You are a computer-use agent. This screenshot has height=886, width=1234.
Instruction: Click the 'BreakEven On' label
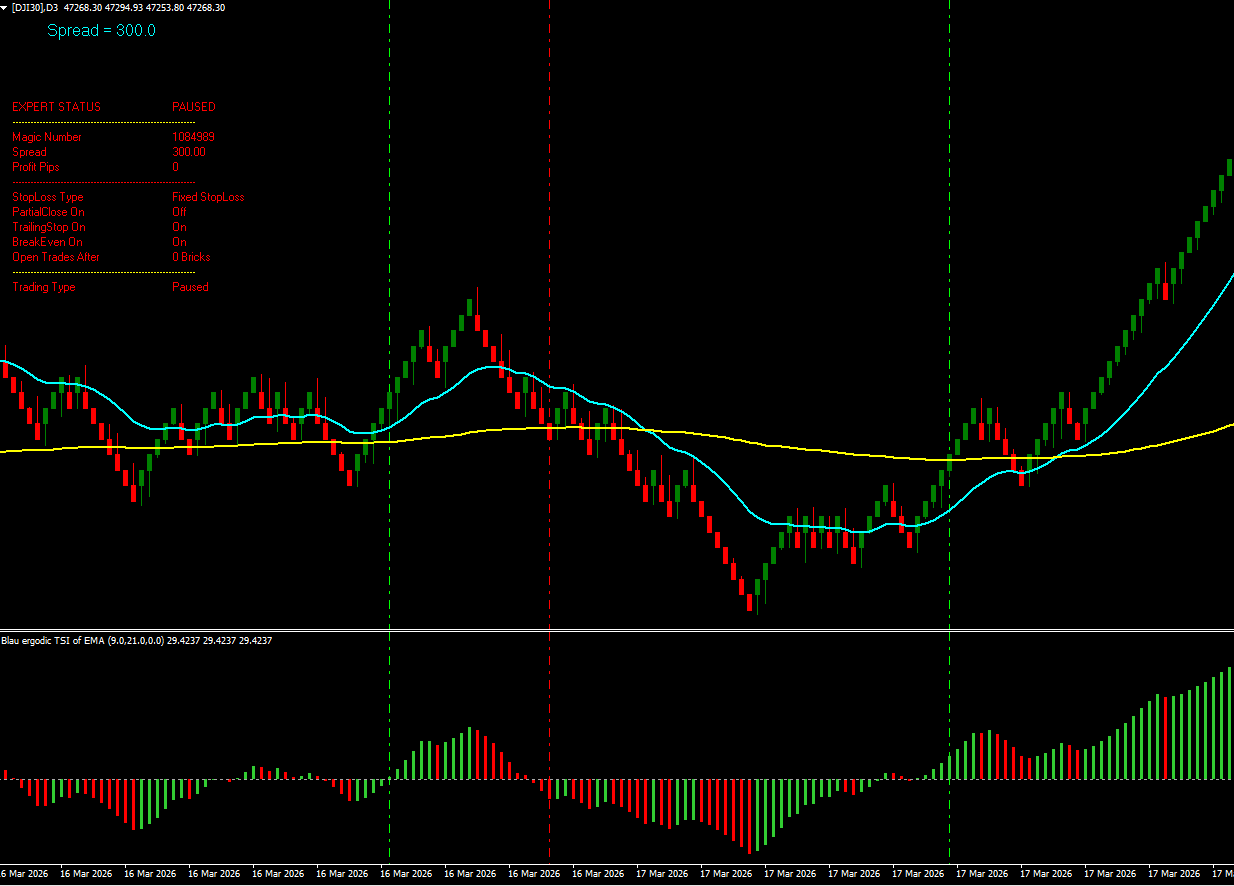click(x=47, y=242)
